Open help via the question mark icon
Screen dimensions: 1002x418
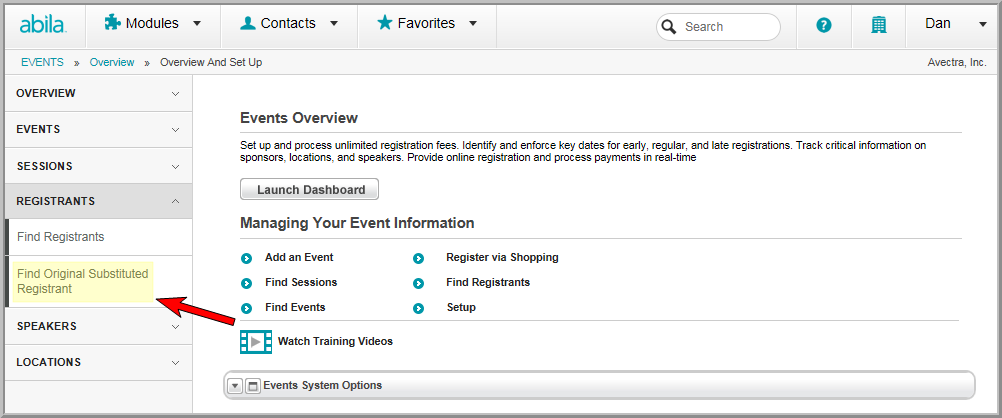tap(824, 26)
